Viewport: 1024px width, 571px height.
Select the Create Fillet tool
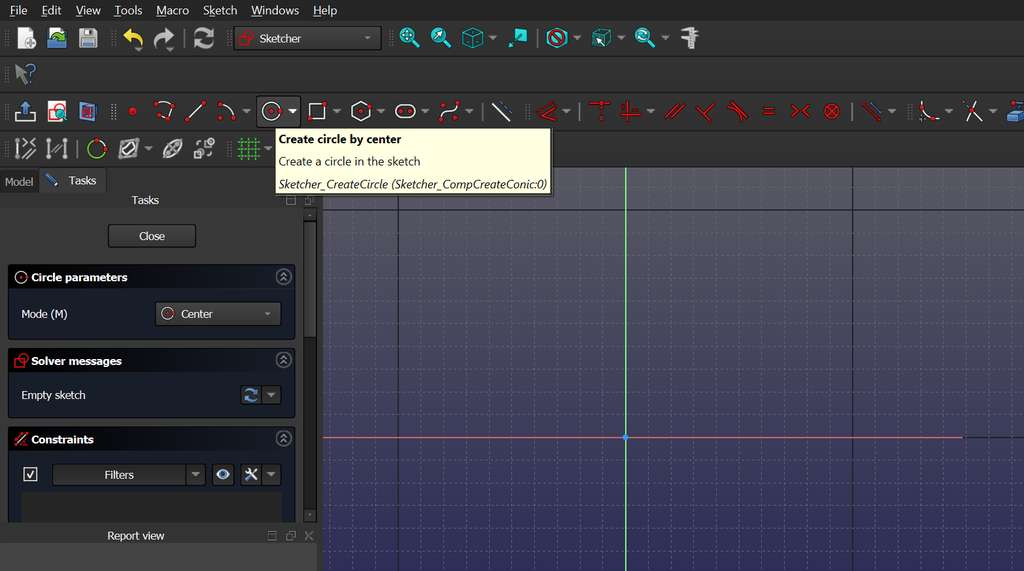click(928, 111)
